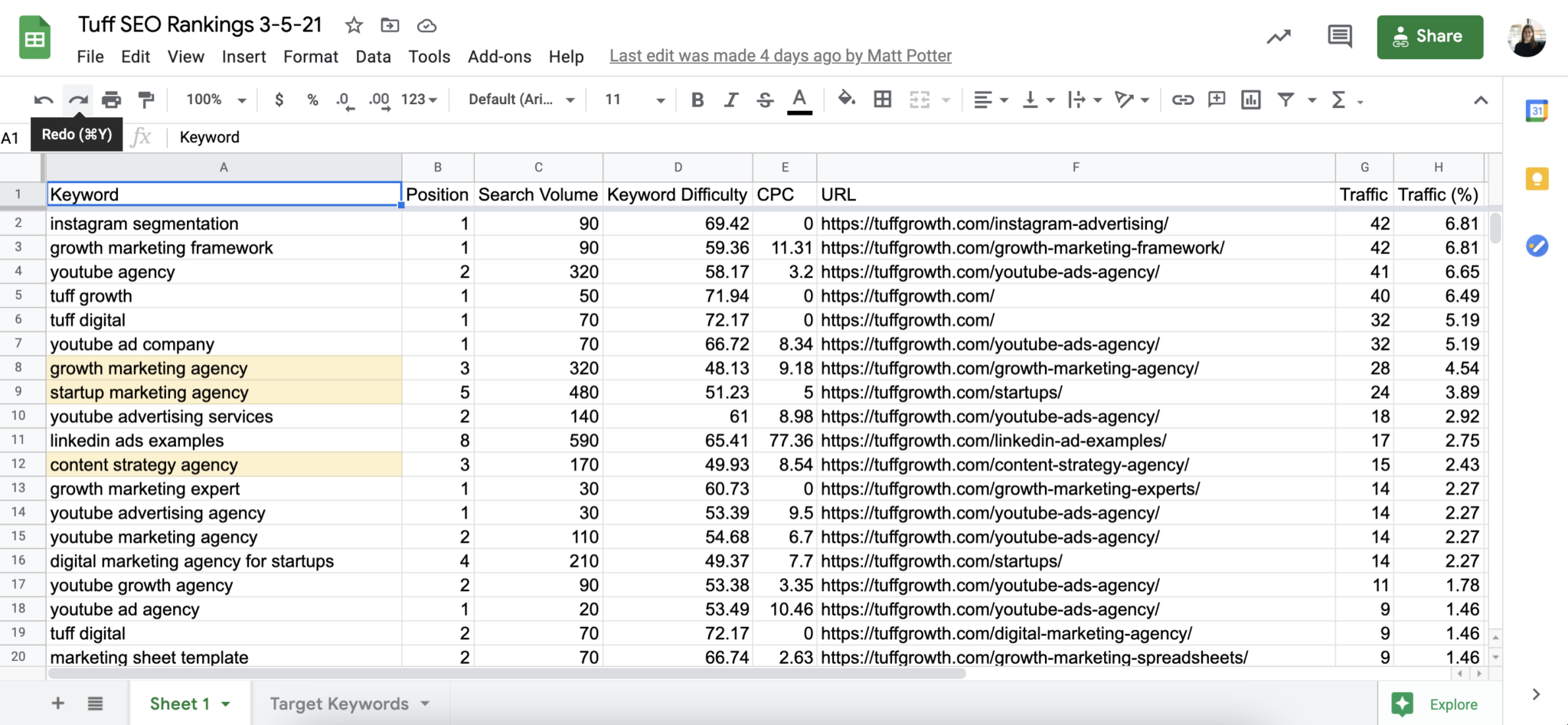Click the Share button
1568x725 pixels.
[1429, 36]
